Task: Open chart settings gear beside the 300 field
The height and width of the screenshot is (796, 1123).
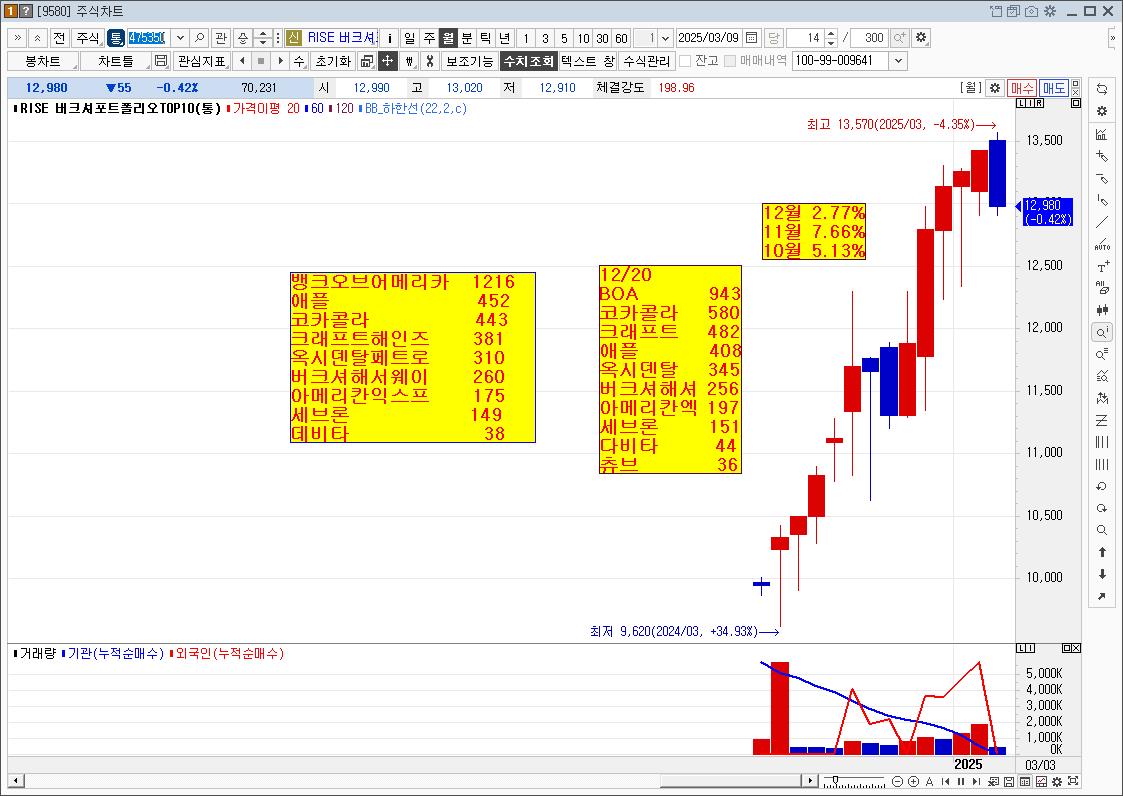Action: point(921,38)
